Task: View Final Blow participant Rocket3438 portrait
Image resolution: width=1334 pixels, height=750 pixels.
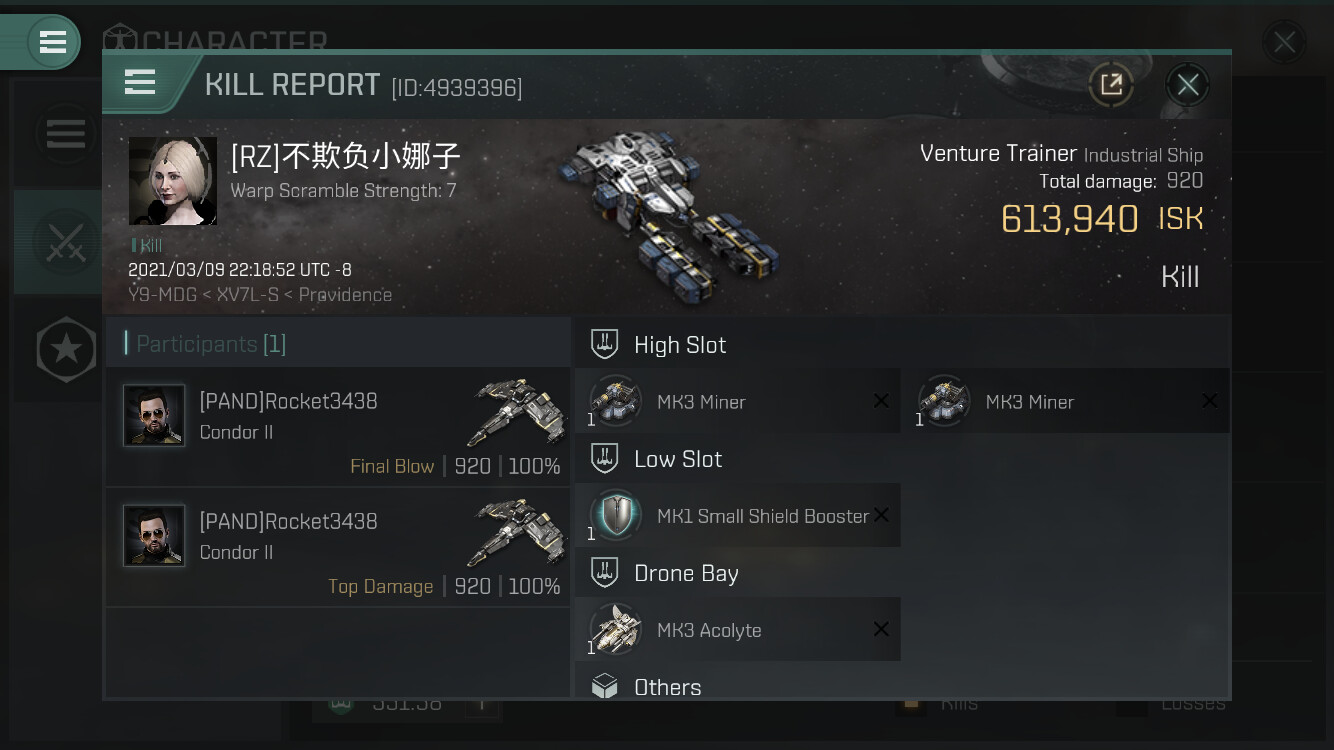Action: [x=154, y=415]
